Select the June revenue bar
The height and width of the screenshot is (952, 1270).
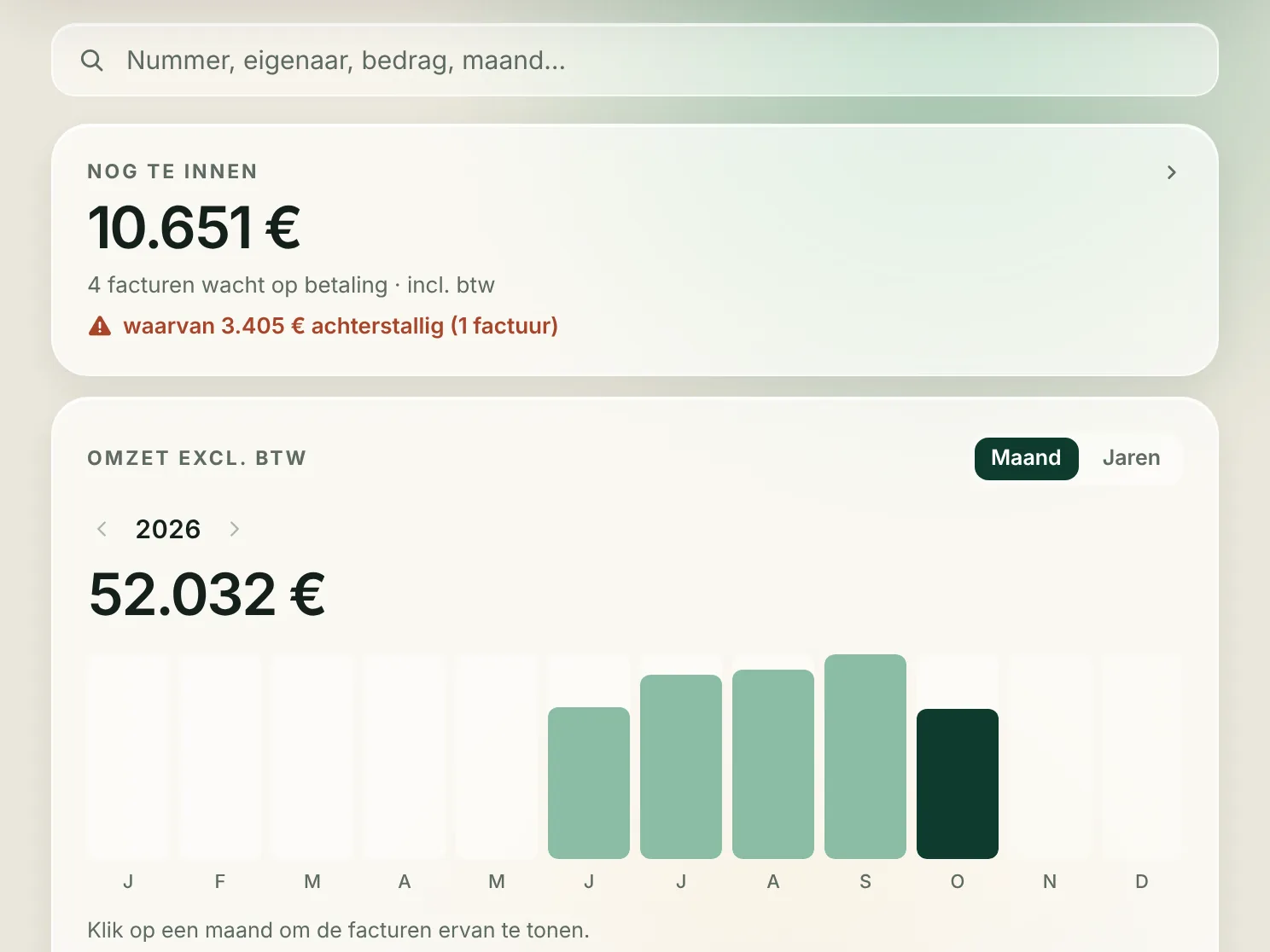589,782
